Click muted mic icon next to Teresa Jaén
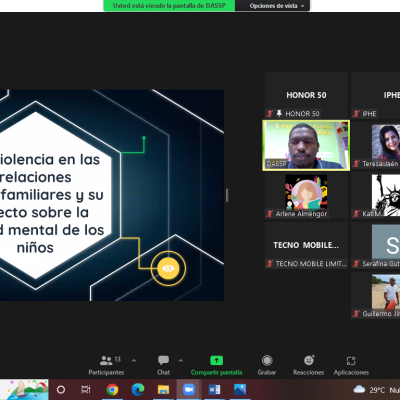This screenshot has height=400, width=400. point(356,164)
